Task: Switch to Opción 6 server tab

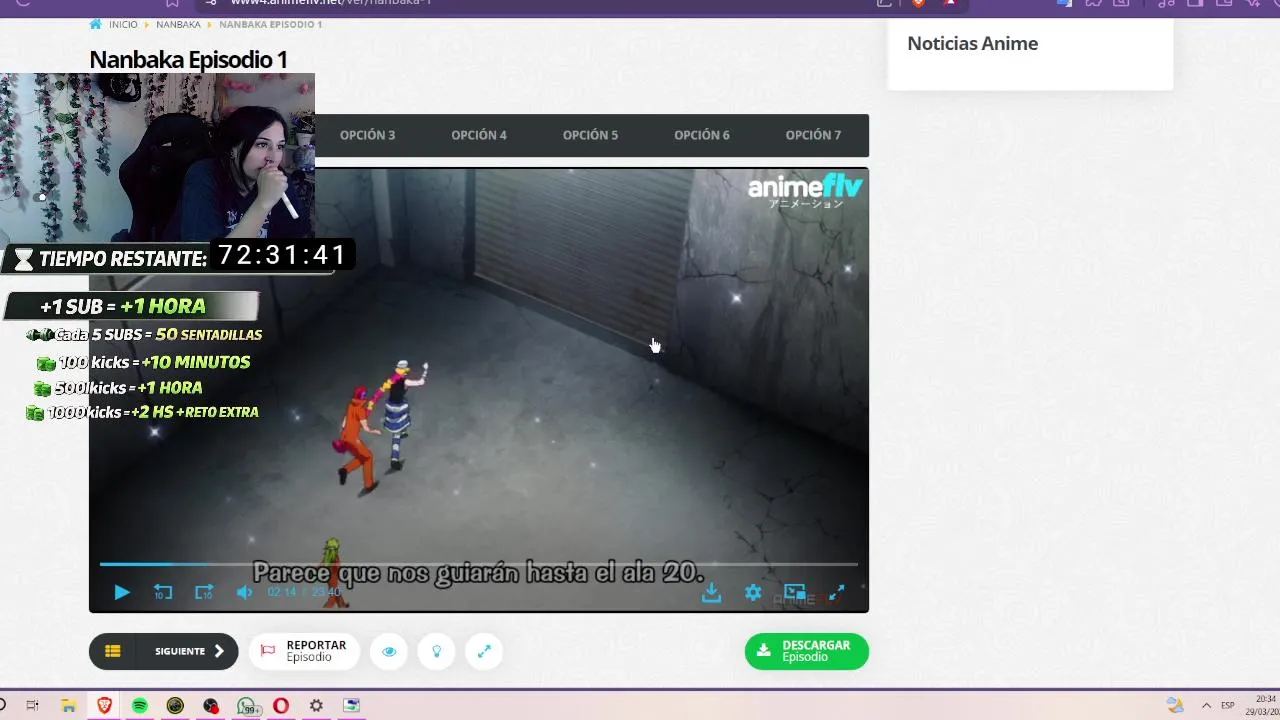Action: point(702,135)
